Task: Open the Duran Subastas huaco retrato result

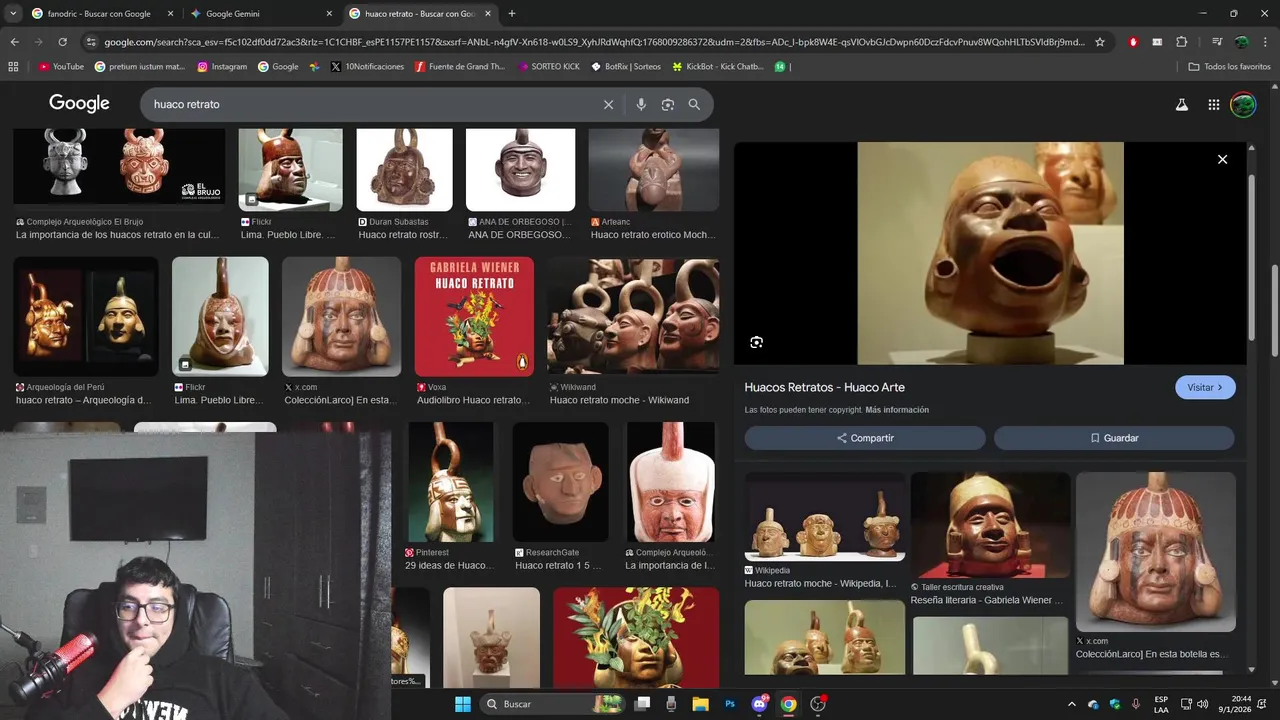Action: pos(404,170)
